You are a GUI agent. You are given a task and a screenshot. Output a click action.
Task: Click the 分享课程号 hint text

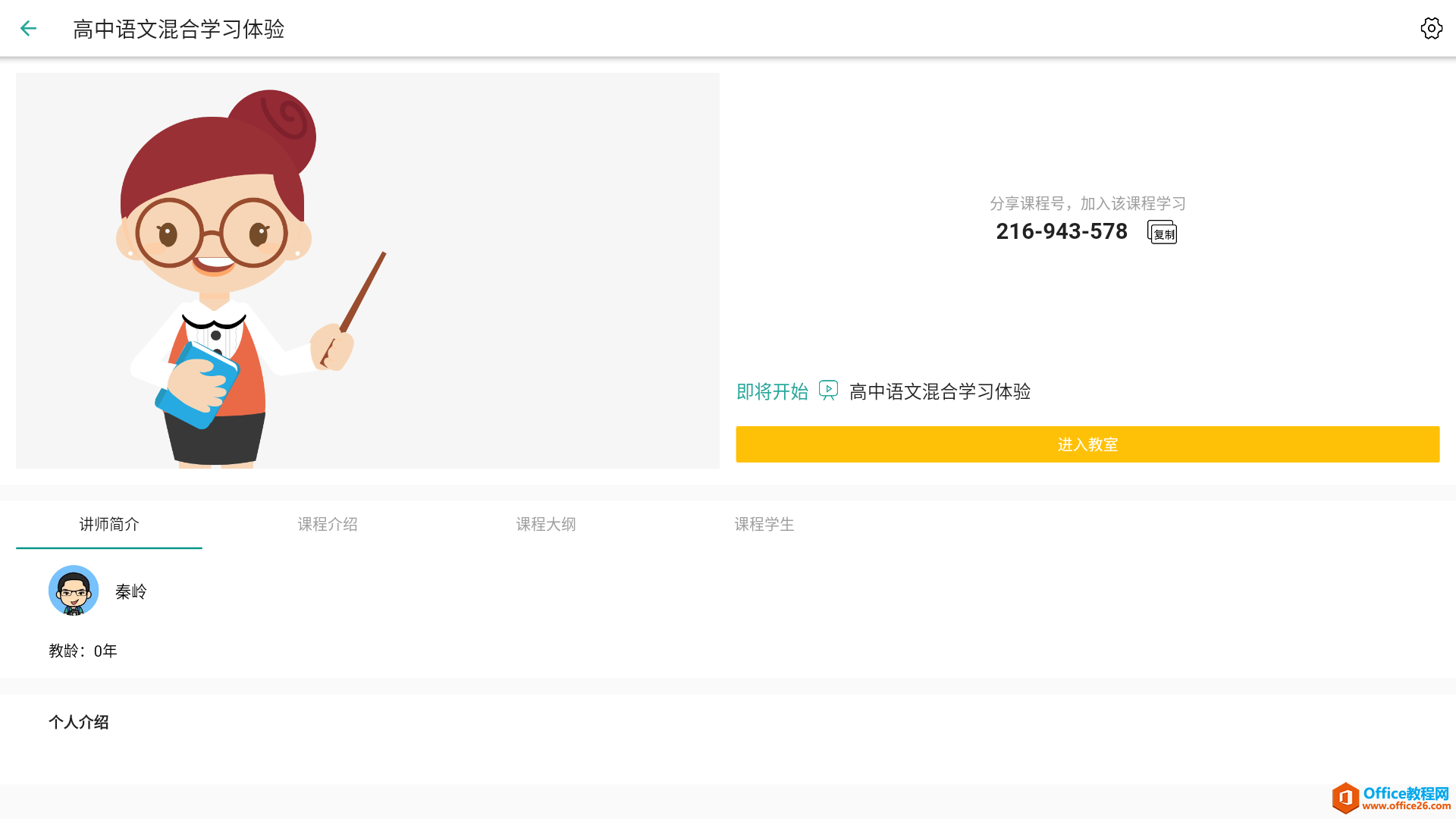pyautogui.click(x=1087, y=203)
